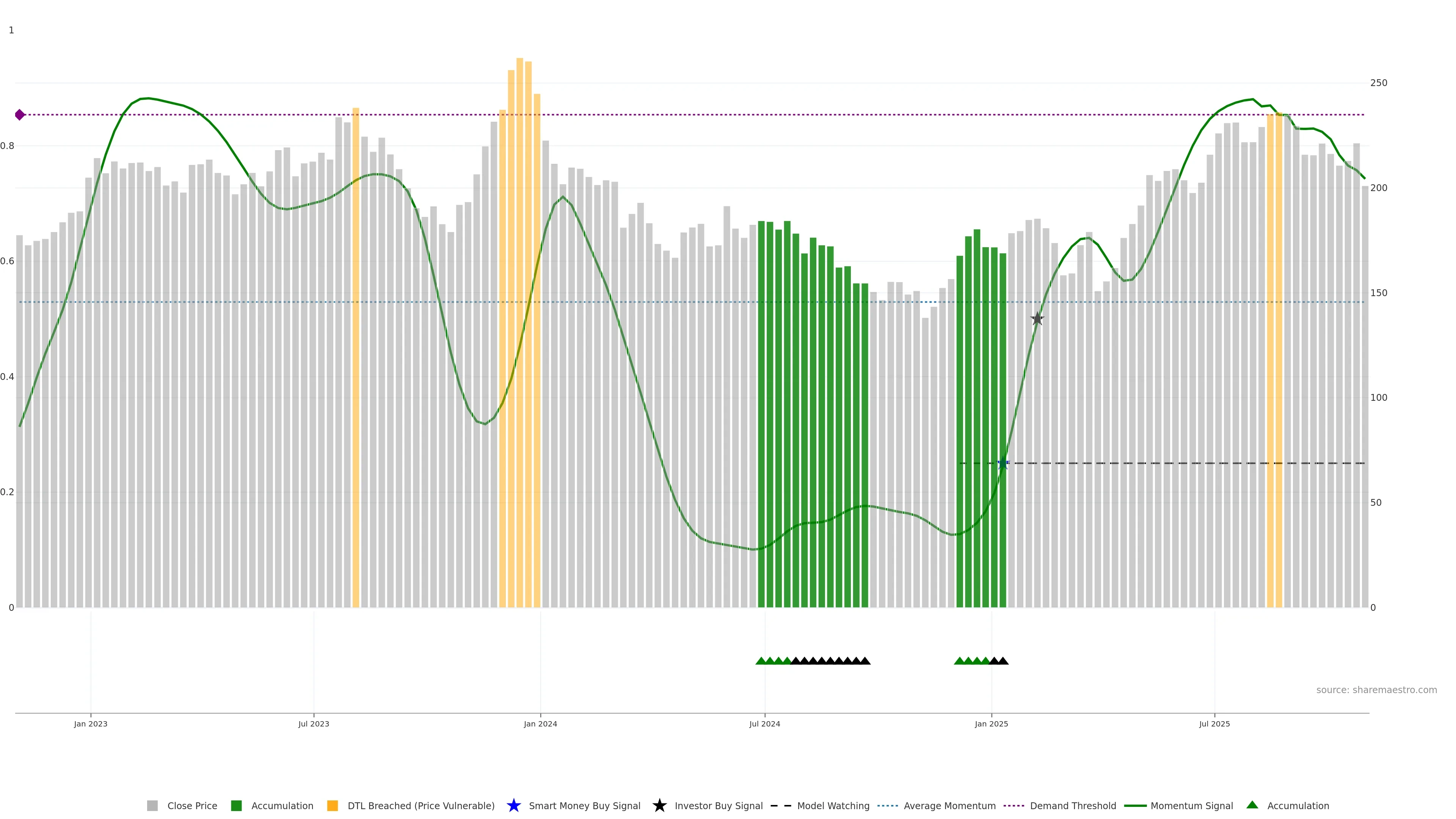
Task: Click the blue star marker on the chart
Action: tap(1003, 463)
